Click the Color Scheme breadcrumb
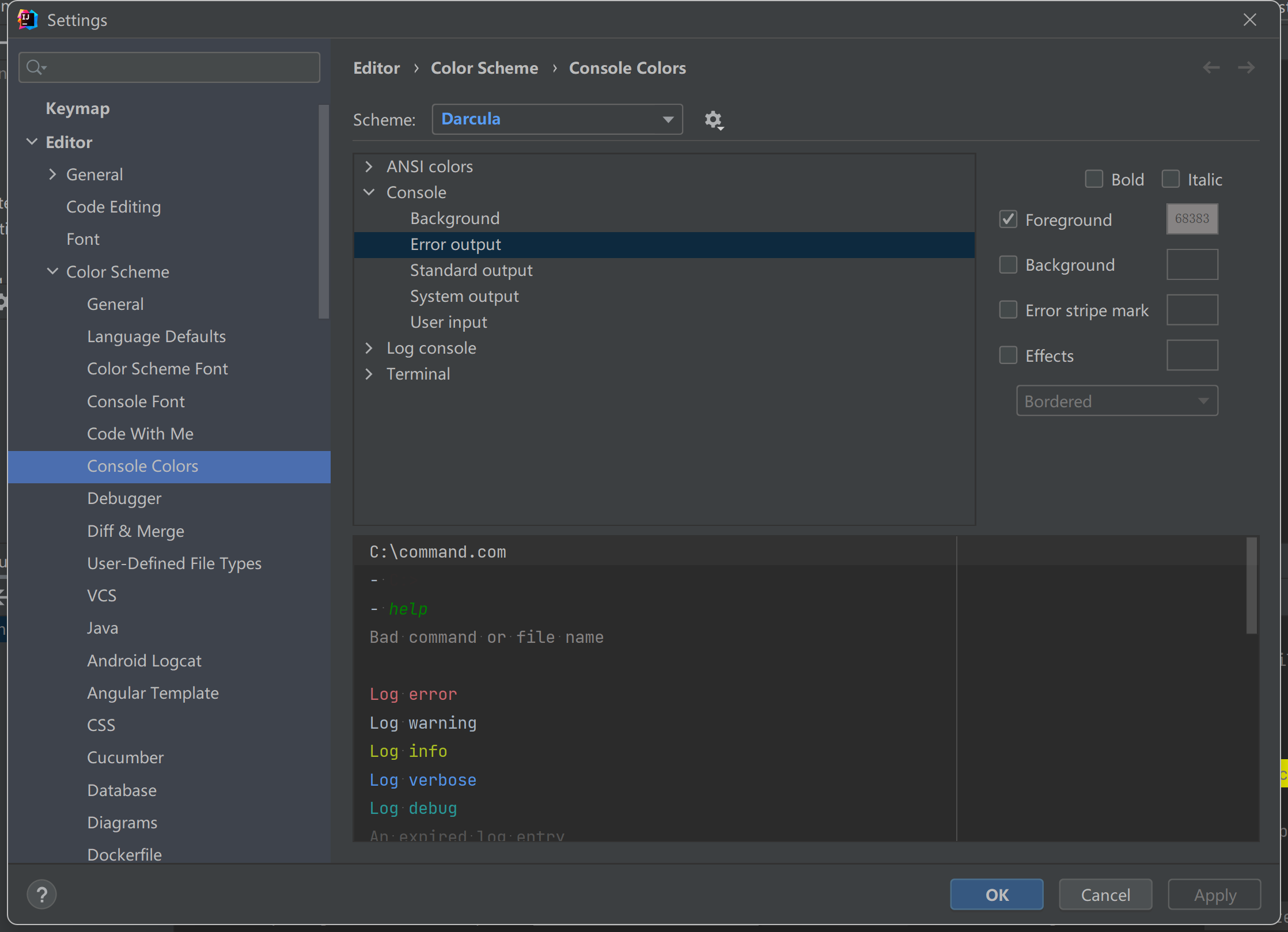 (484, 68)
